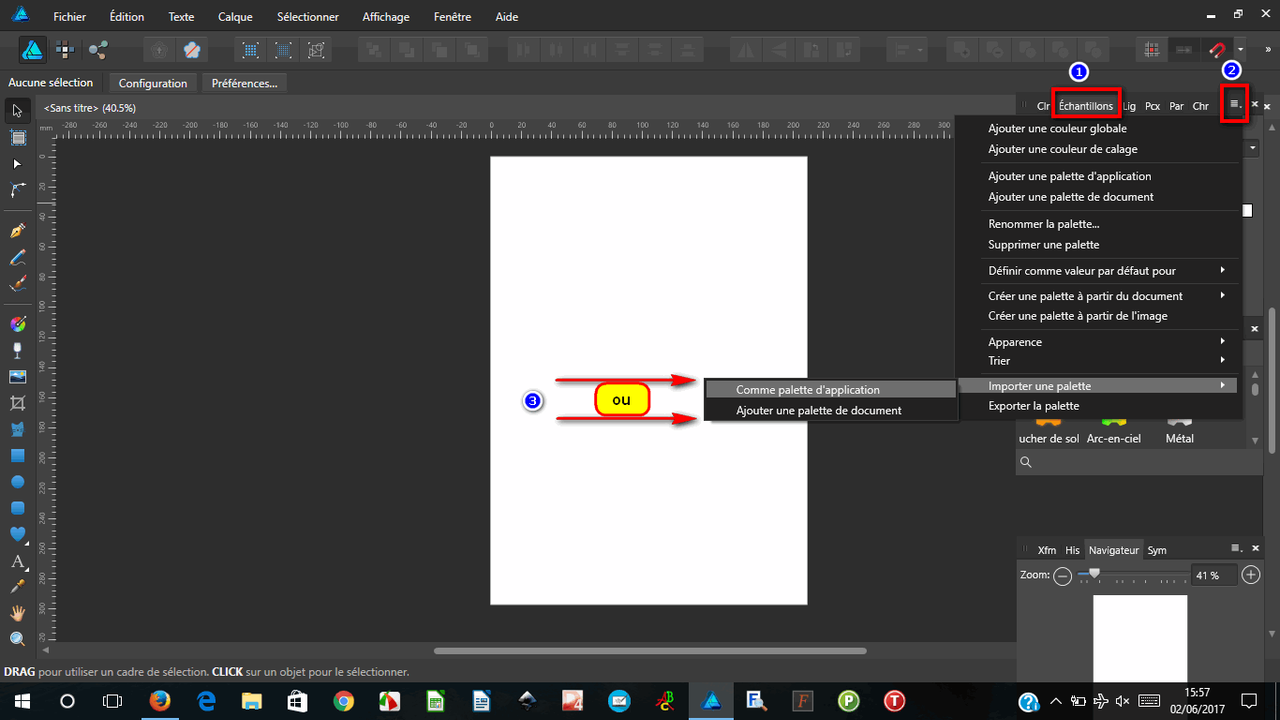The width and height of the screenshot is (1280, 720).
Task: Select the Pencil tool
Action: point(17,258)
